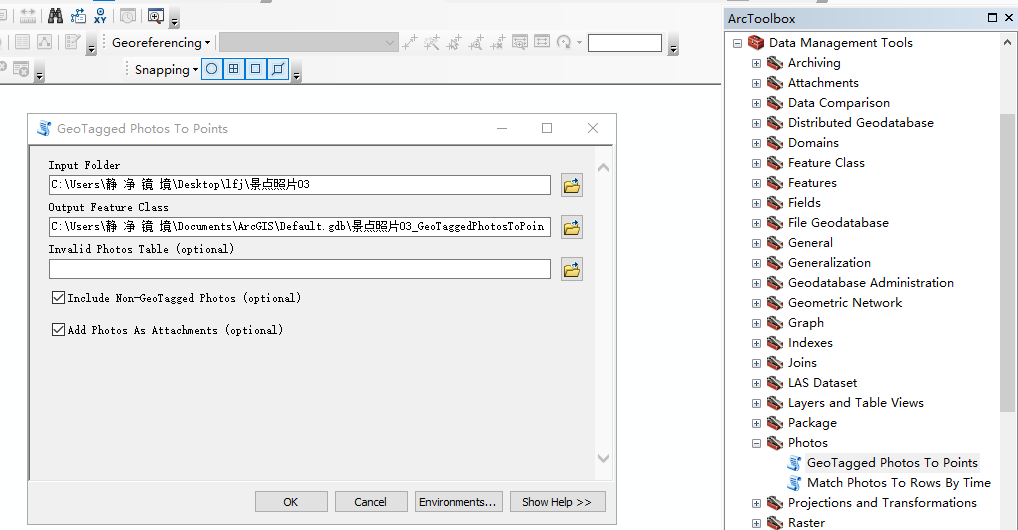The width and height of the screenshot is (1018, 530).
Task: Toggle Point Snapping circle icon
Action: (x=212, y=69)
